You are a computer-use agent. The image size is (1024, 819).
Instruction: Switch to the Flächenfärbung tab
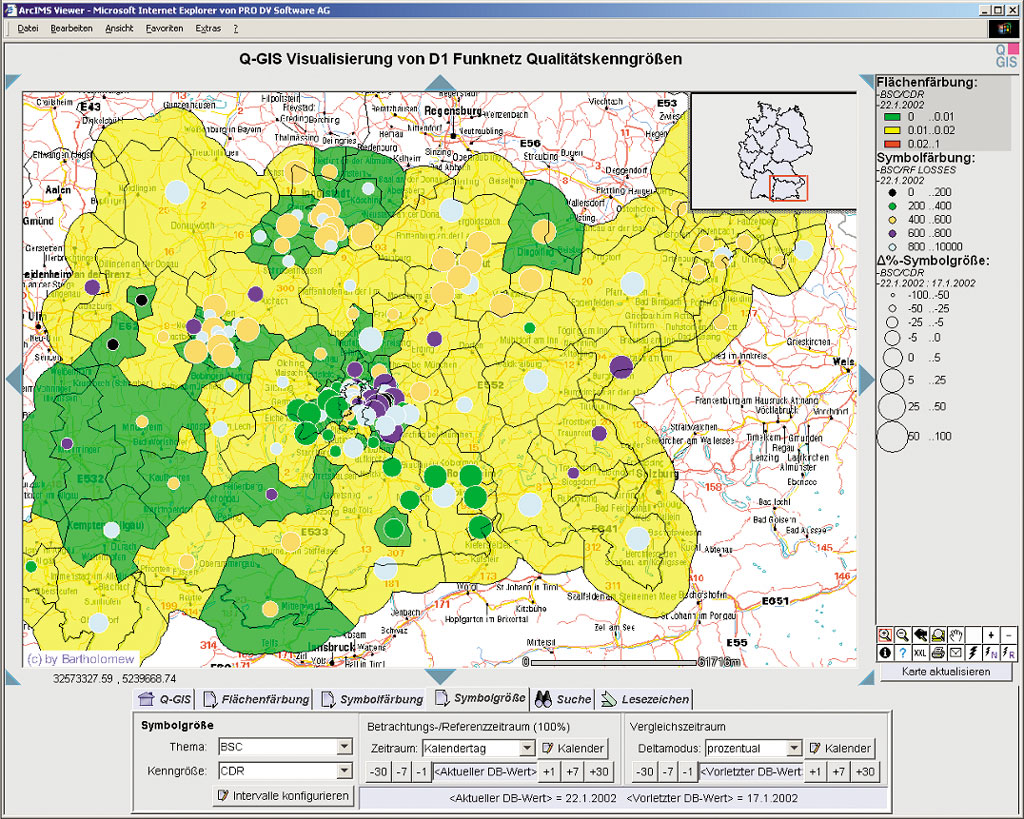(256, 699)
